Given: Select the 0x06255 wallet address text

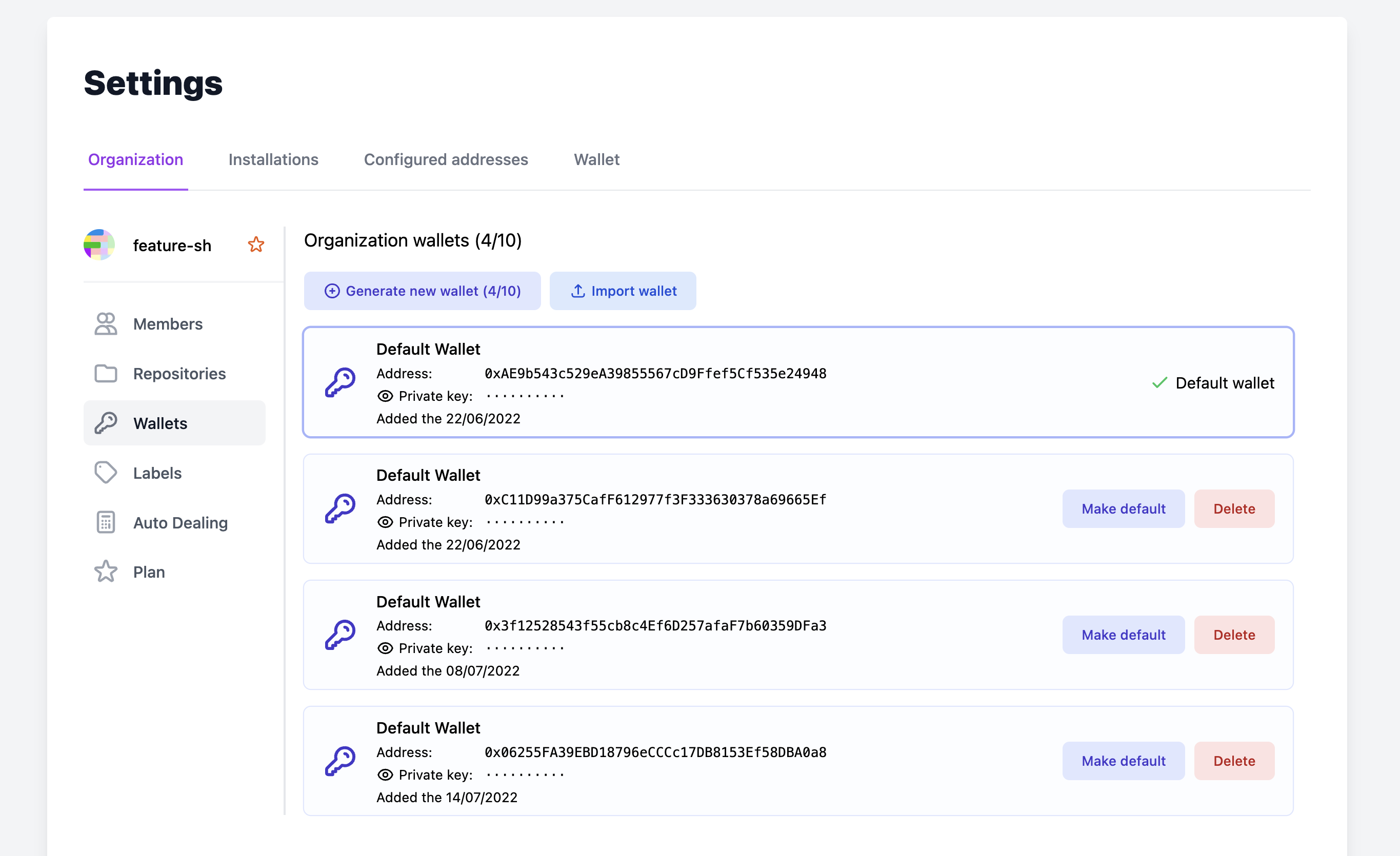Looking at the screenshot, I should 654,752.
